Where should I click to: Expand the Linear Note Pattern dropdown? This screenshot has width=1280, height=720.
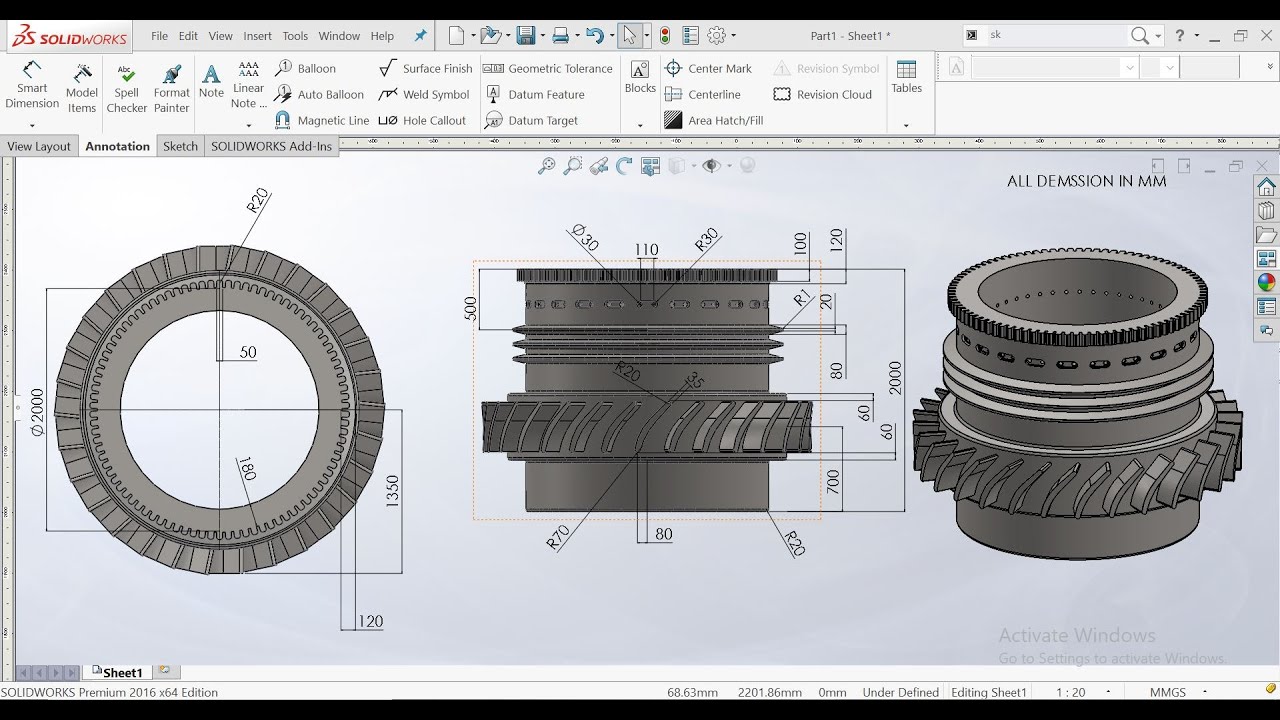coord(249,126)
